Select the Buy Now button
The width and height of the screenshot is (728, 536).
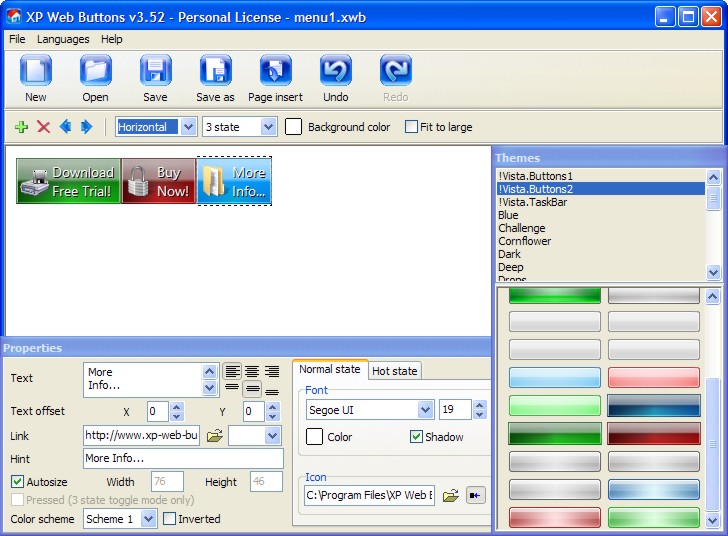click(159, 181)
